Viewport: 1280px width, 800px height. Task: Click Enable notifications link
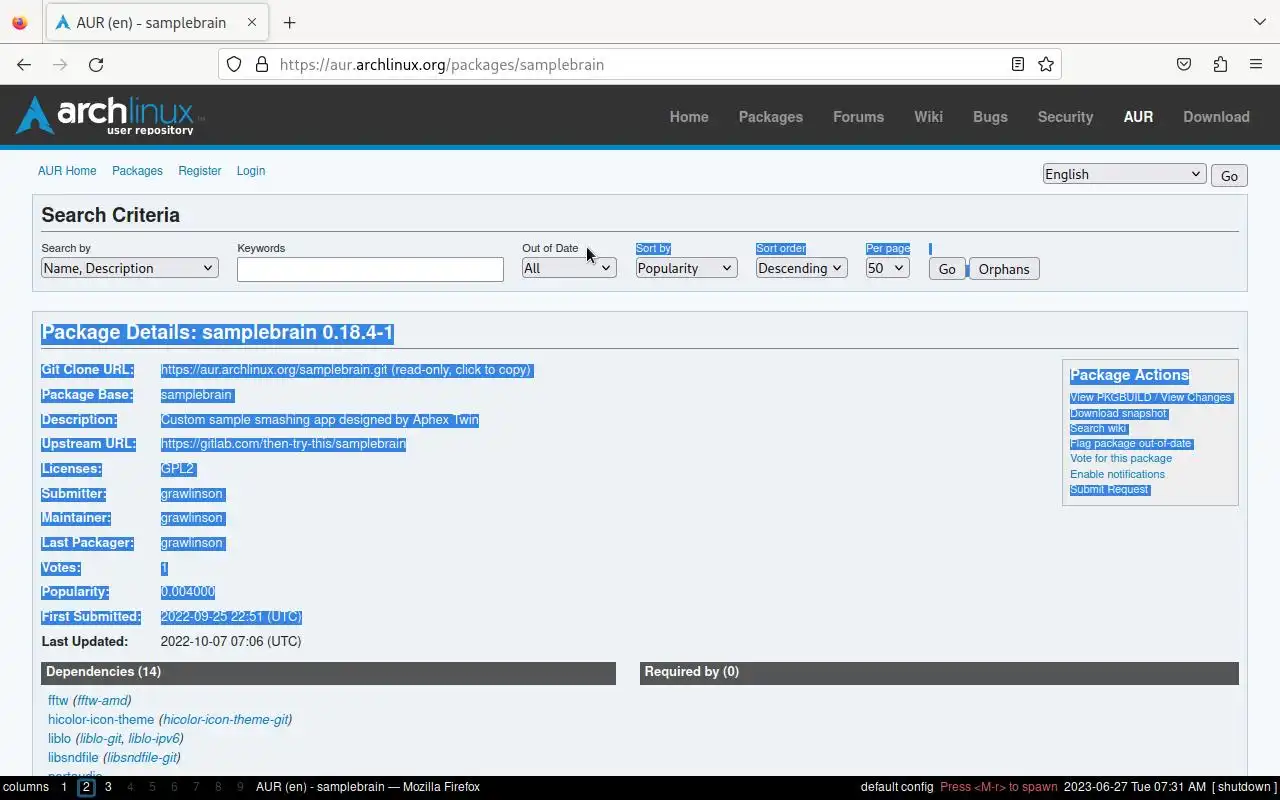point(1117,474)
